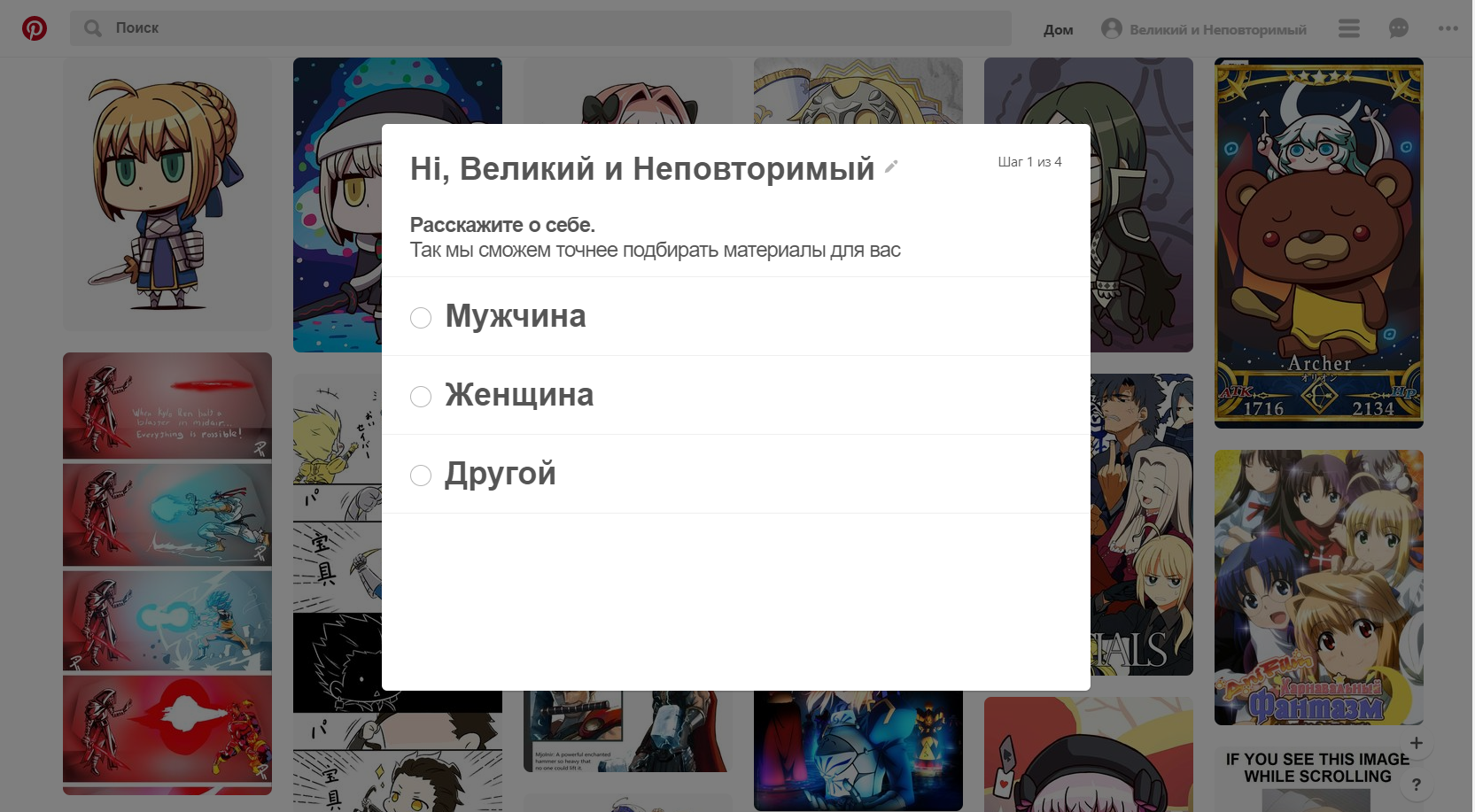The height and width of the screenshot is (812, 1475).
Task: Open the green-haired character pin
Action: tap(1142, 205)
